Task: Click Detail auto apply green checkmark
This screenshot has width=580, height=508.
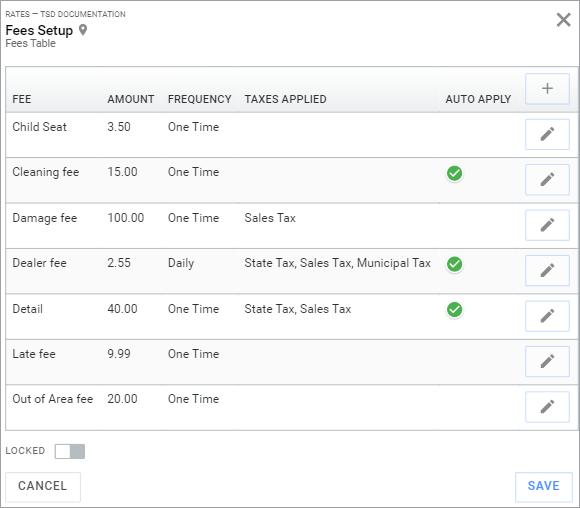Action: pos(454,310)
